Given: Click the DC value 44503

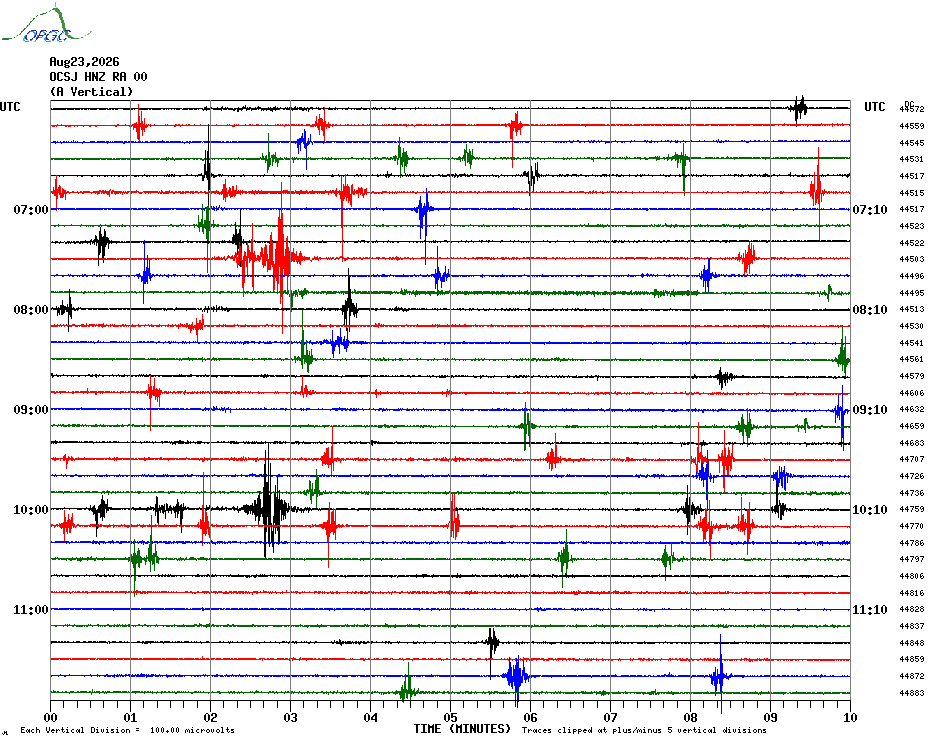Looking at the screenshot, I should [912, 259].
